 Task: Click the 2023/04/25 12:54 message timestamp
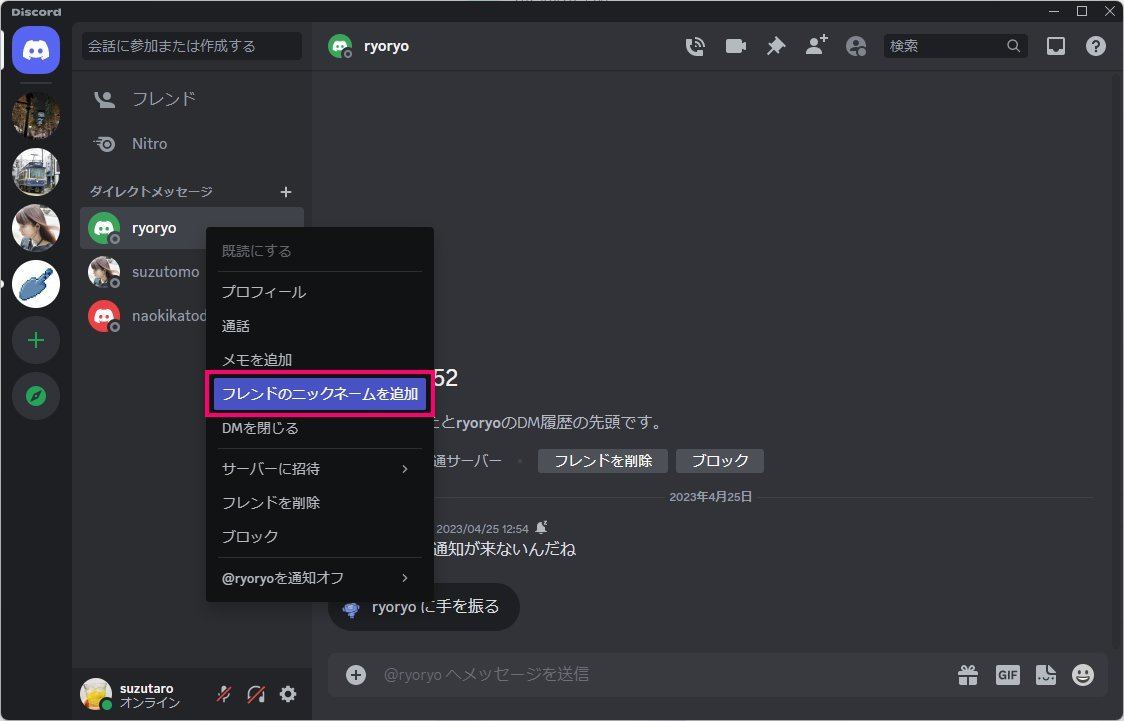(x=482, y=529)
